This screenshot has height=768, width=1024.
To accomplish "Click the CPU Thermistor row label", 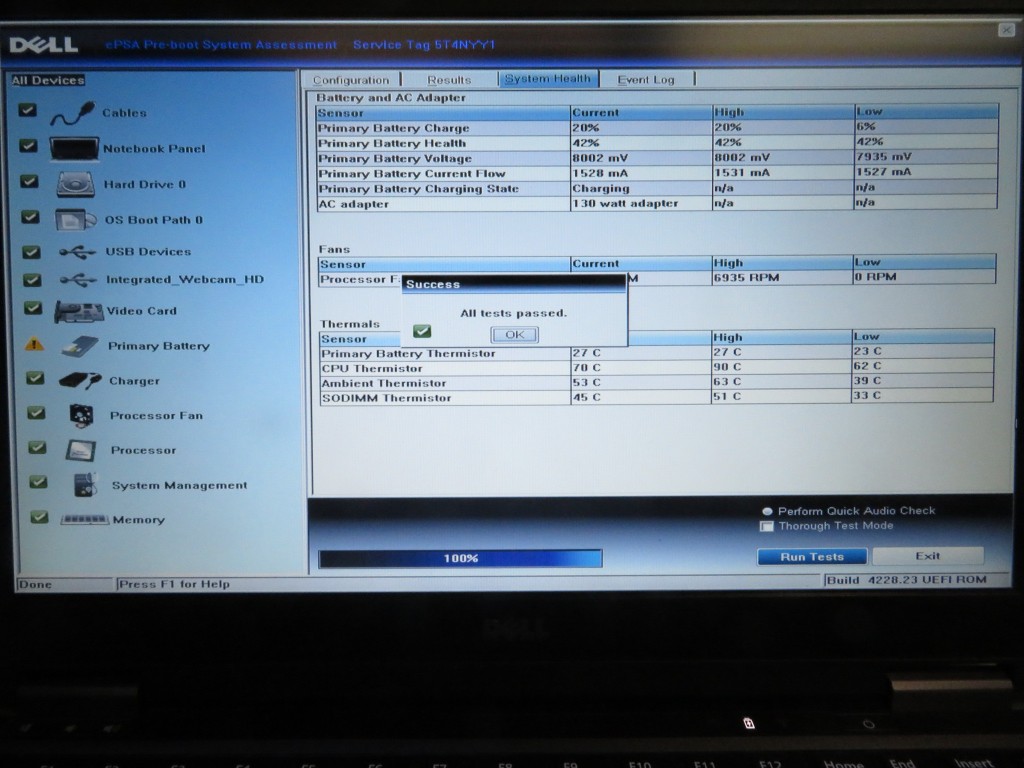I will [372, 368].
